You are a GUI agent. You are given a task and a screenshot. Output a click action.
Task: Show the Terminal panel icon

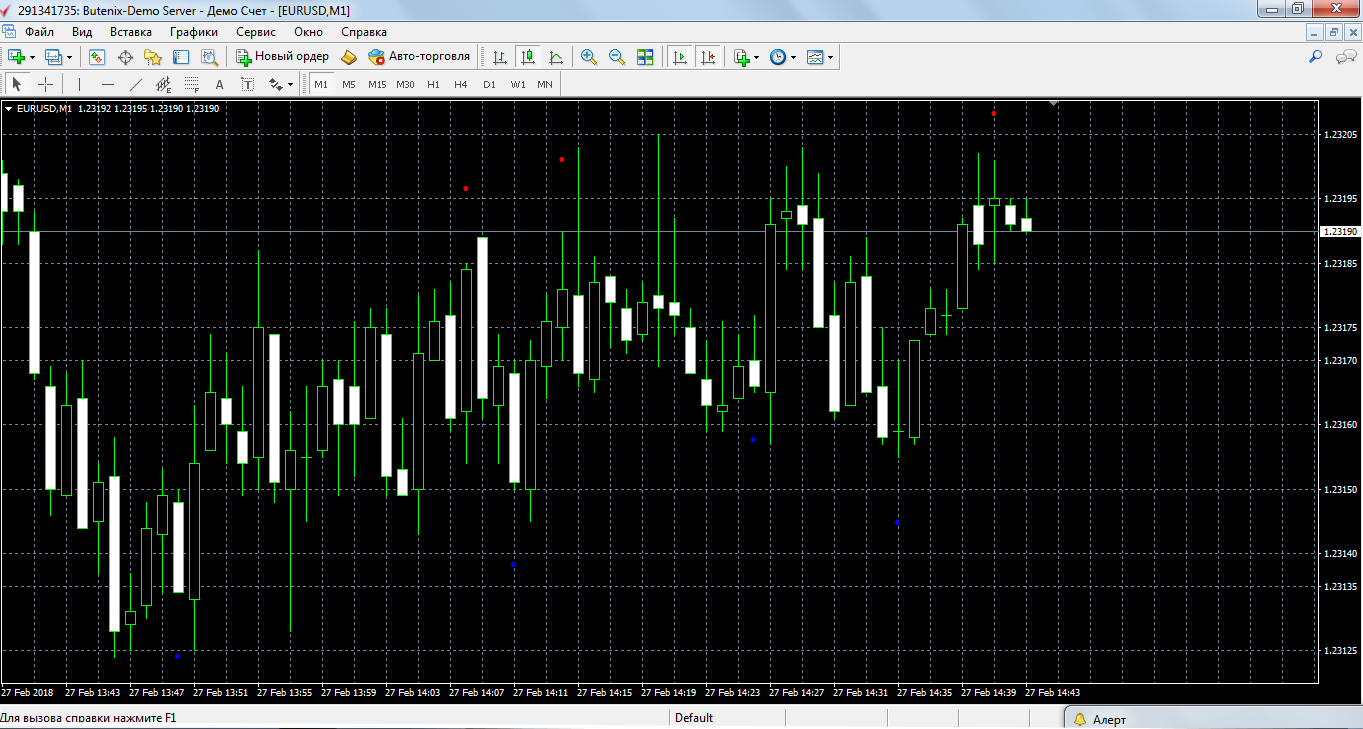(x=181, y=57)
